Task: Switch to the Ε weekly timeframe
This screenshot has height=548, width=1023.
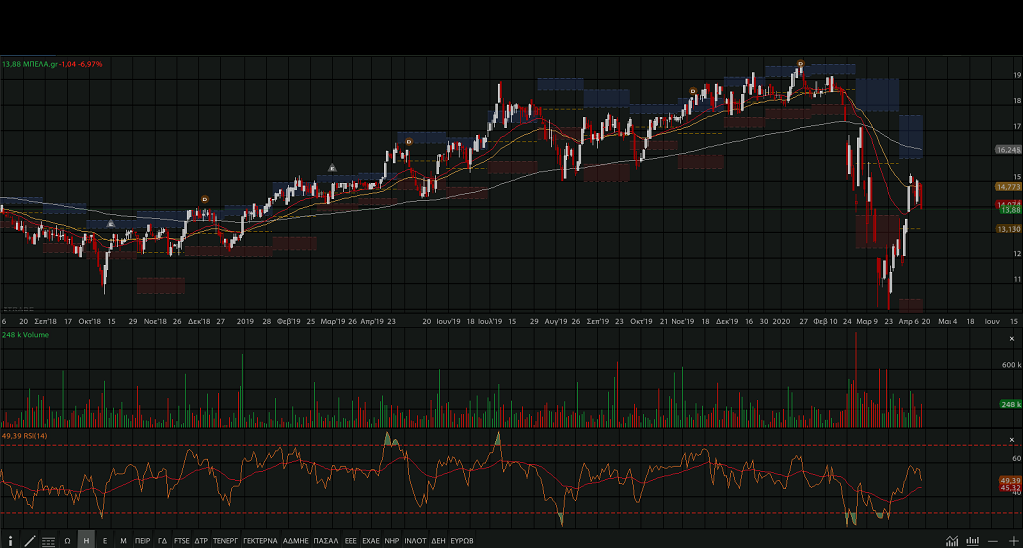Action: pos(105,540)
